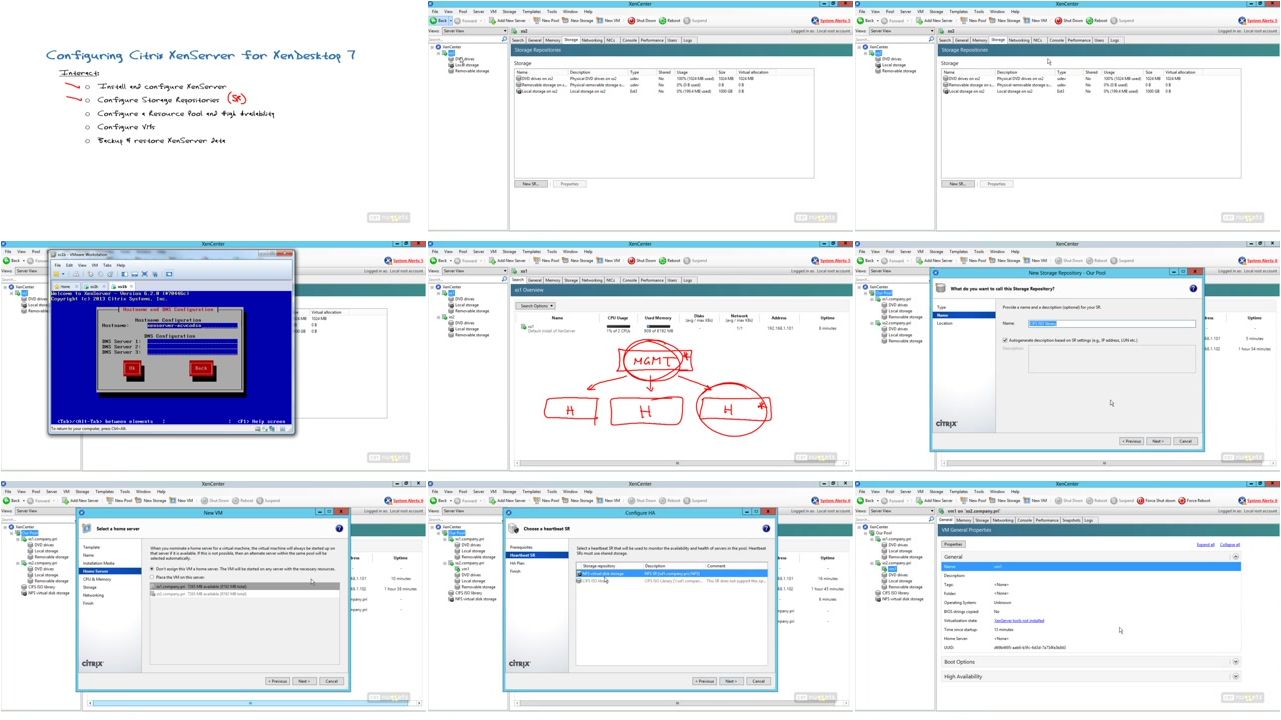Click Force Reboot icon in vm1 window

pyautogui.click(x=1182, y=500)
